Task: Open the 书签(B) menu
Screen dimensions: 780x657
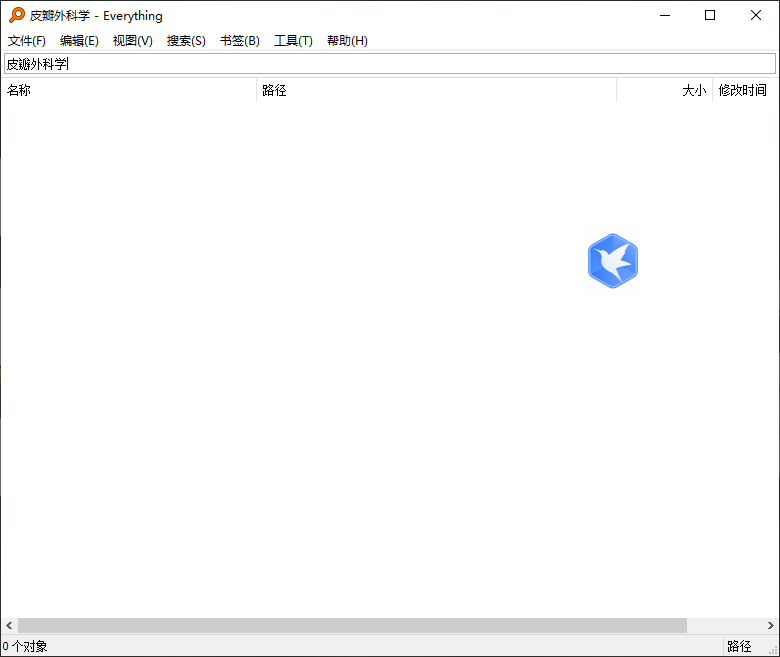Action: point(240,41)
